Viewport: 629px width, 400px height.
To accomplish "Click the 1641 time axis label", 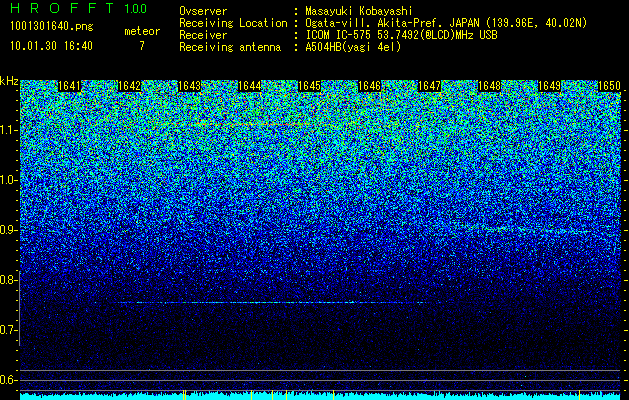I will tap(69, 86).
